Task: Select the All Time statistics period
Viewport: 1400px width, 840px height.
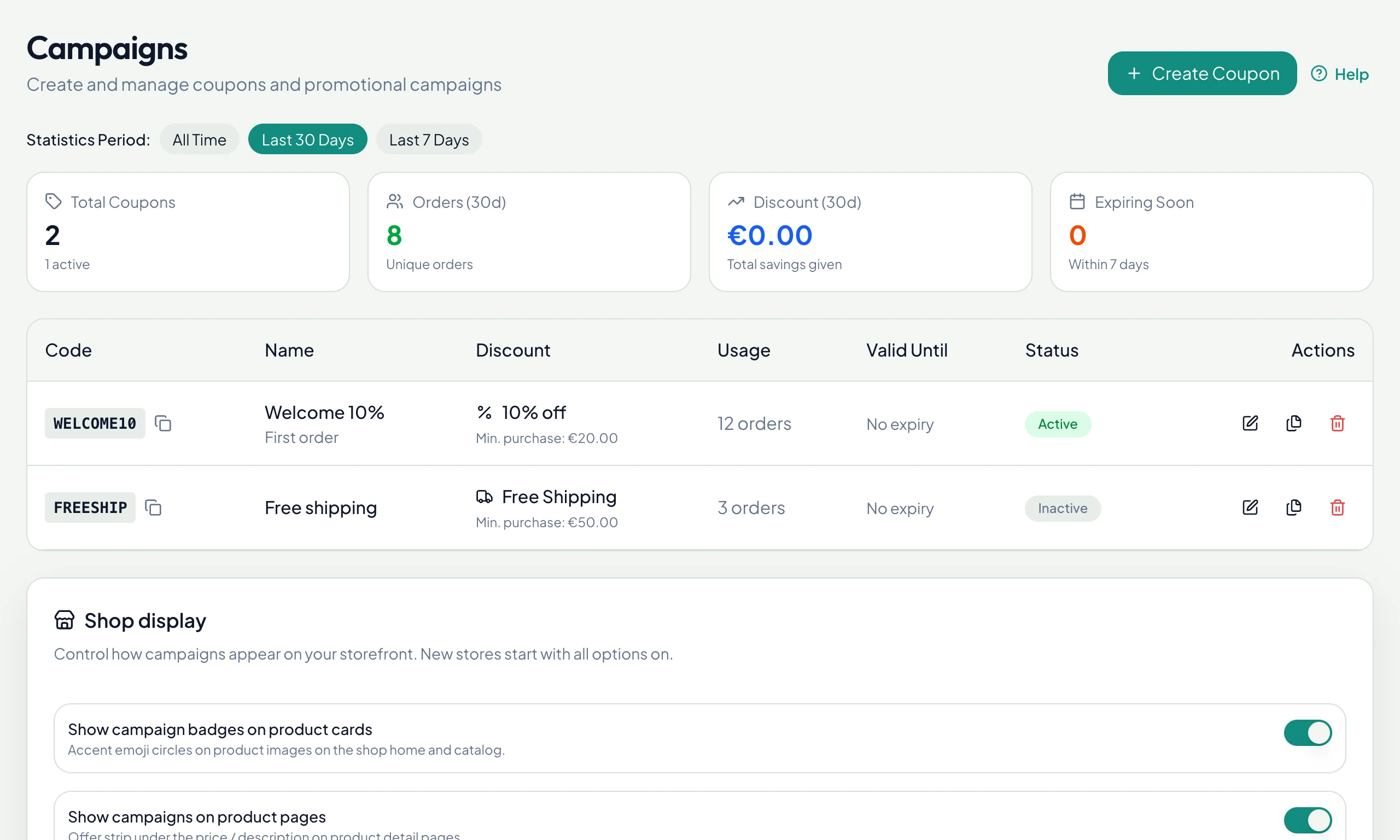Action: coord(199,139)
